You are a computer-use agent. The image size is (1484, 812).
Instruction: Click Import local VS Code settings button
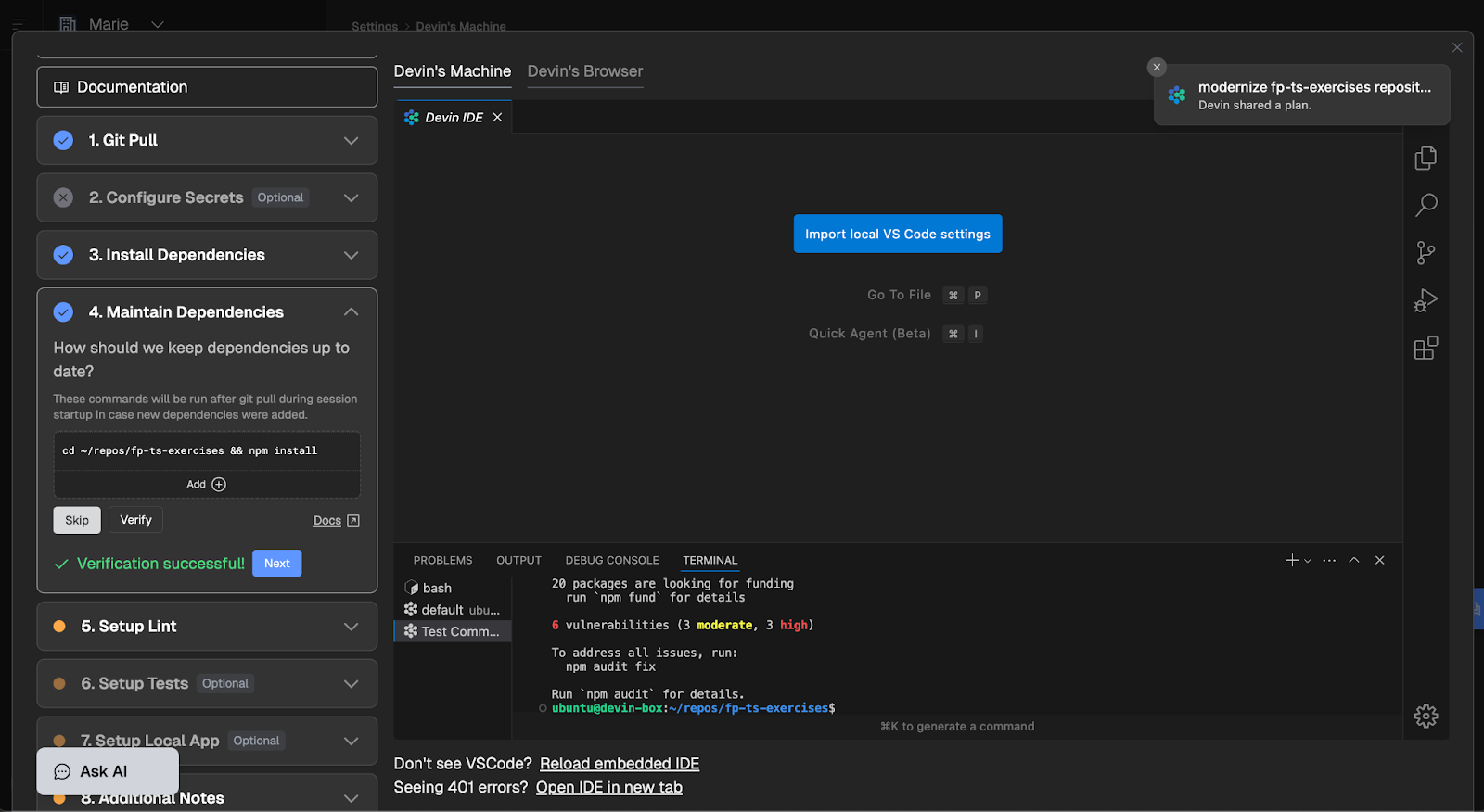(x=898, y=234)
